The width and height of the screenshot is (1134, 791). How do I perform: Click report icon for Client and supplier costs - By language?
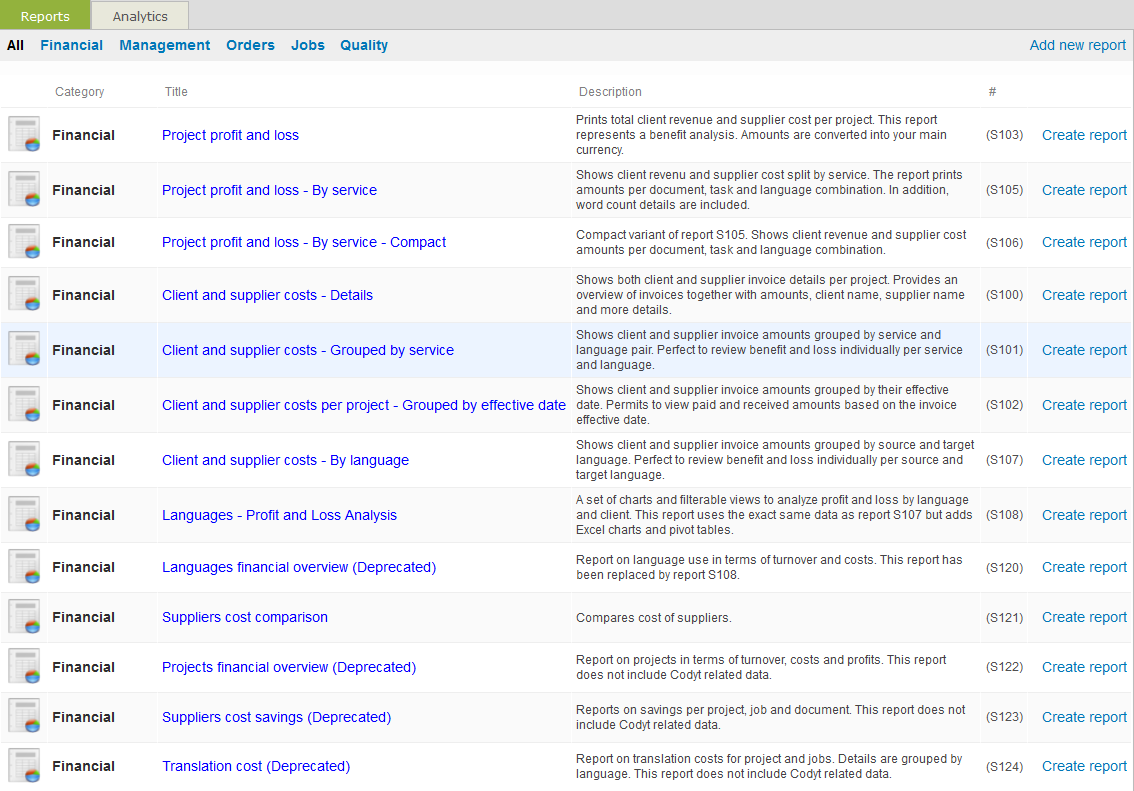click(24, 460)
